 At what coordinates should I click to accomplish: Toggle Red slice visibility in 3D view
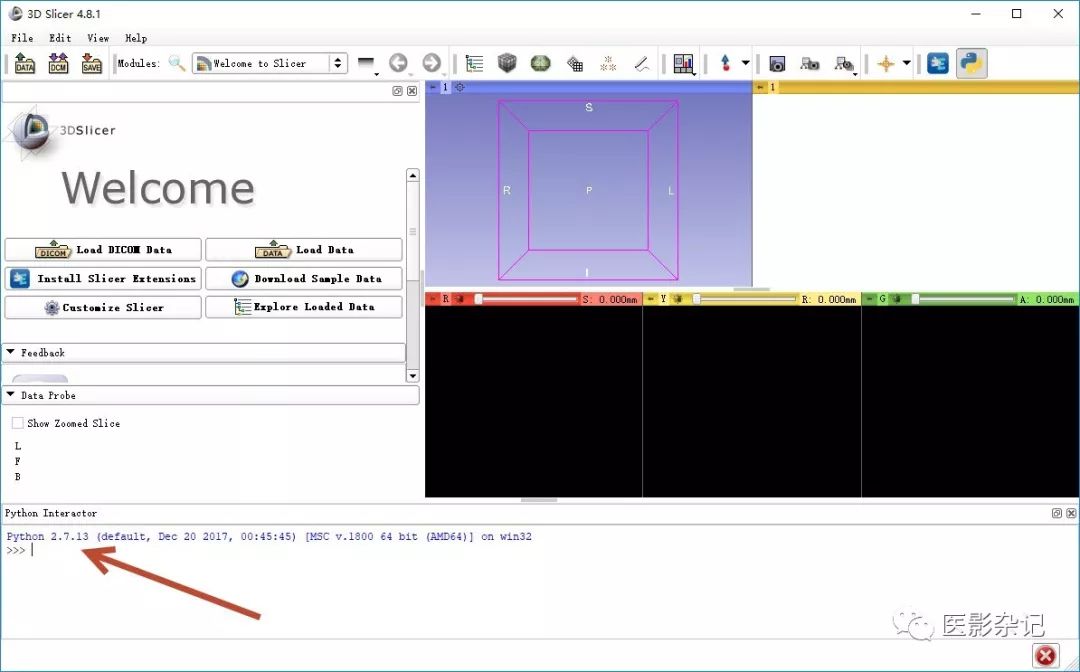(x=459, y=299)
